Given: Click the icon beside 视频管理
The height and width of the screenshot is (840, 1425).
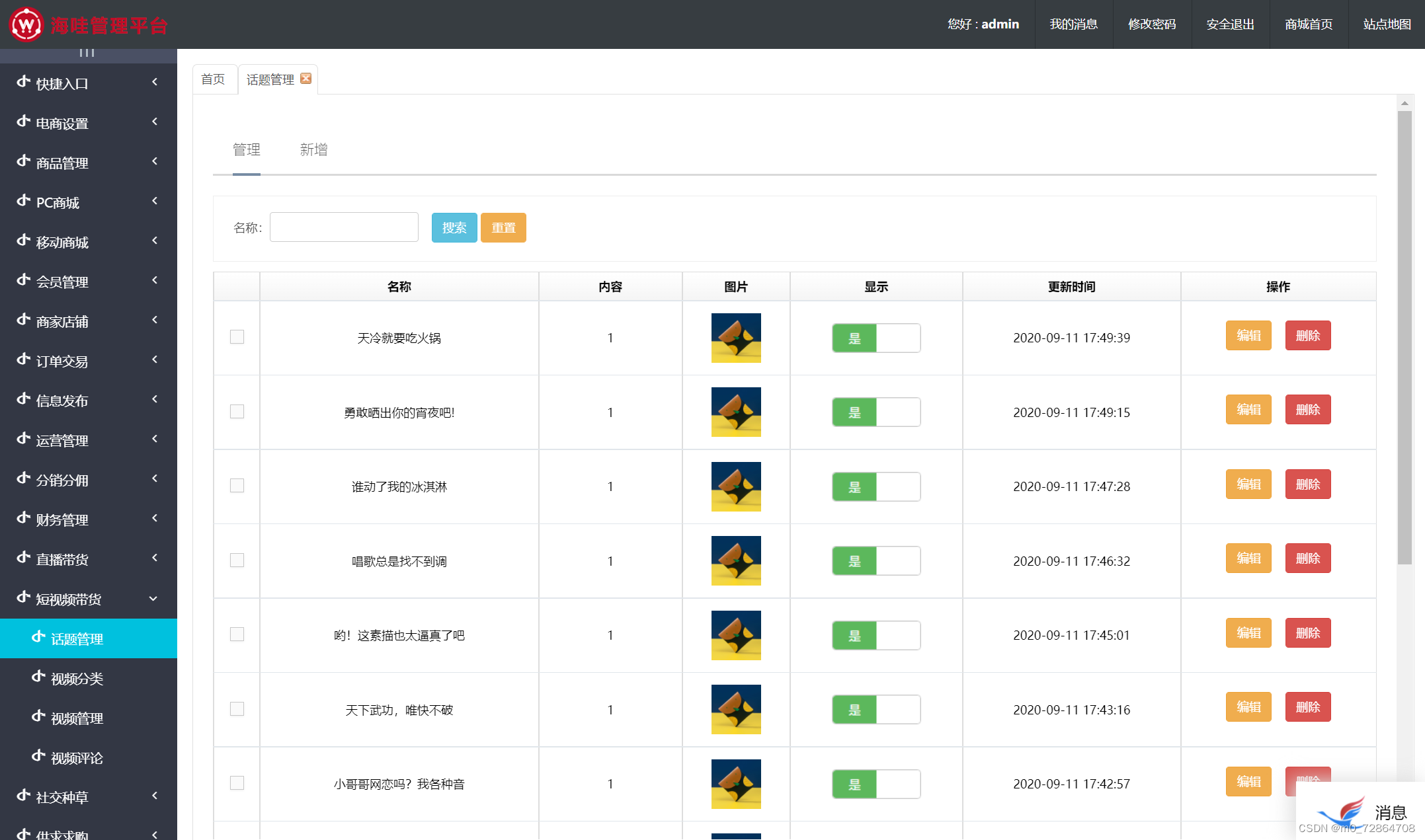Looking at the screenshot, I should click(x=39, y=717).
